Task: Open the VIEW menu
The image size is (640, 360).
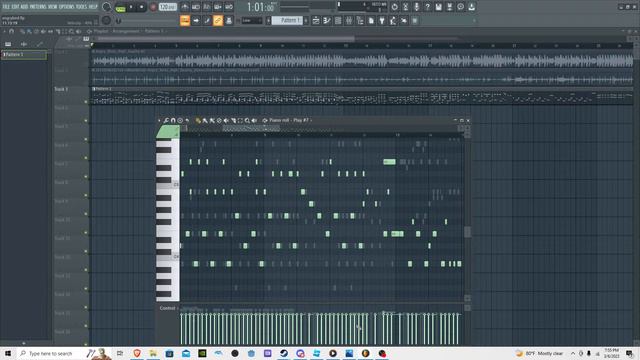Action: coord(52,7)
